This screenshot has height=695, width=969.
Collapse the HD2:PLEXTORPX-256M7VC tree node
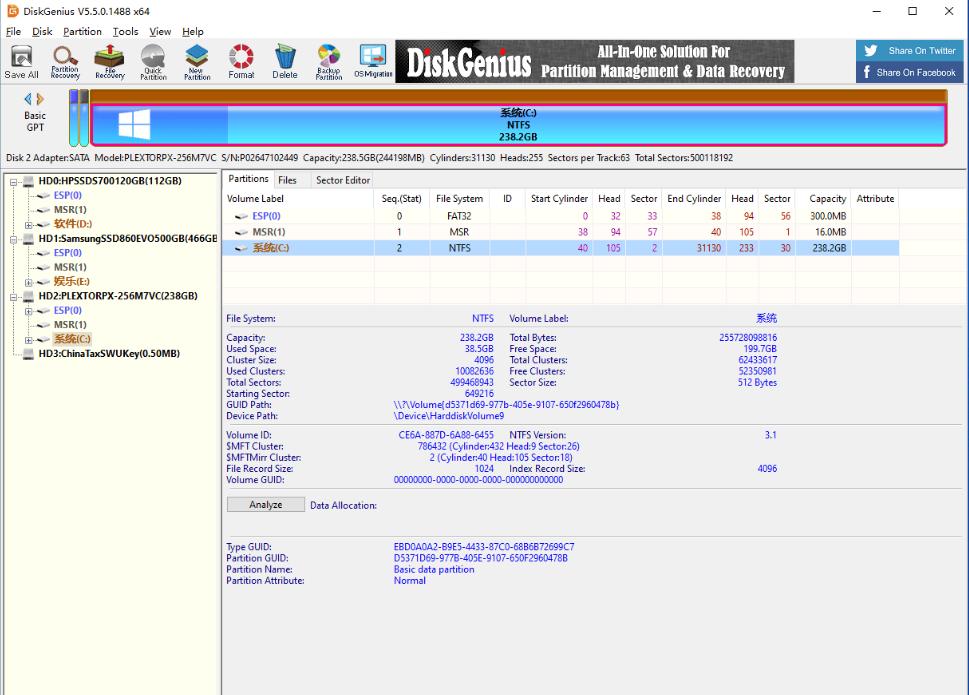point(15,297)
